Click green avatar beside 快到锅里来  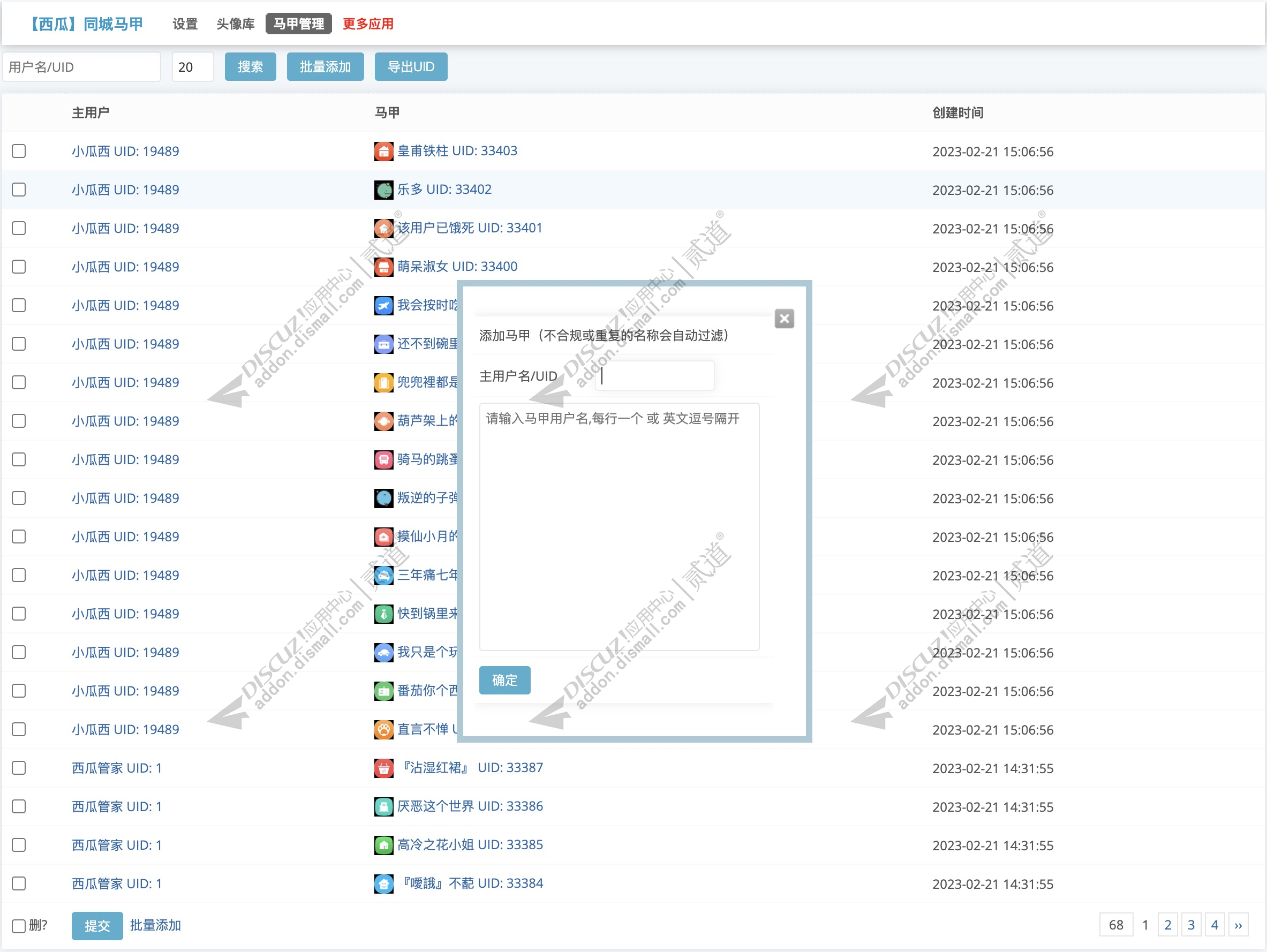[384, 614]
